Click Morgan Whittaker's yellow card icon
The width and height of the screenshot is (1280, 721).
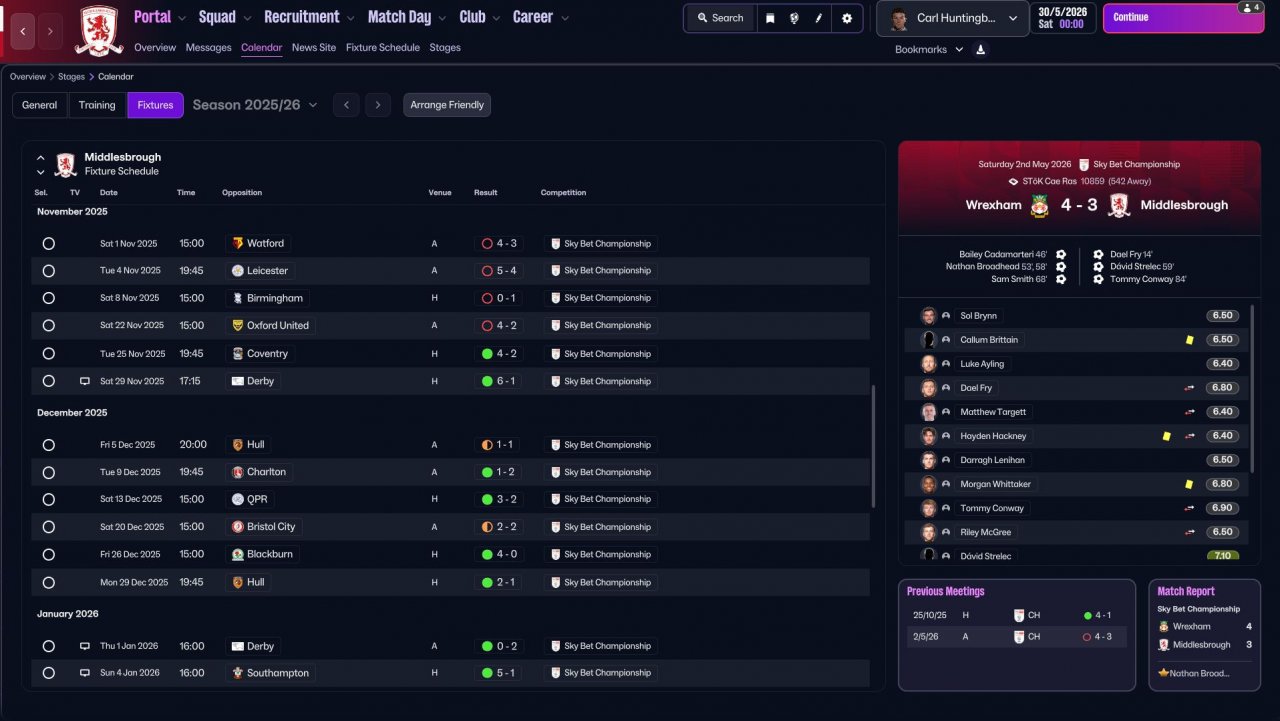(1190, 484)
